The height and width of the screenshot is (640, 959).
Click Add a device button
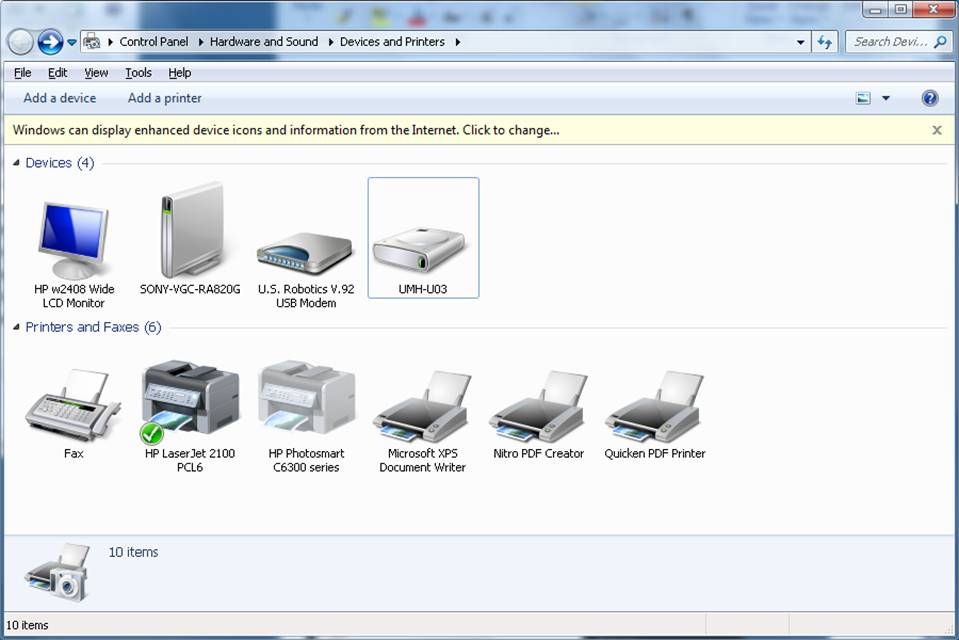point(60,98)
